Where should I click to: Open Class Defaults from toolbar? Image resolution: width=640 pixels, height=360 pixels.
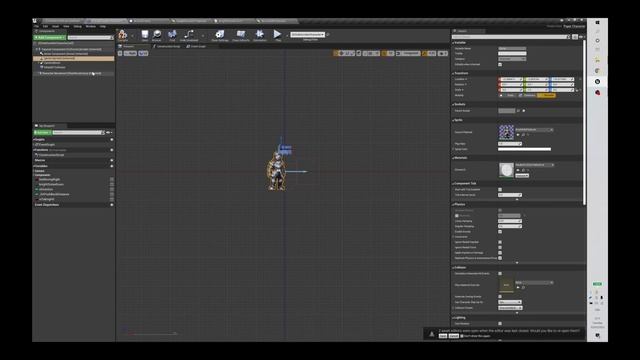pyautogui.click(x=240, y=36)
